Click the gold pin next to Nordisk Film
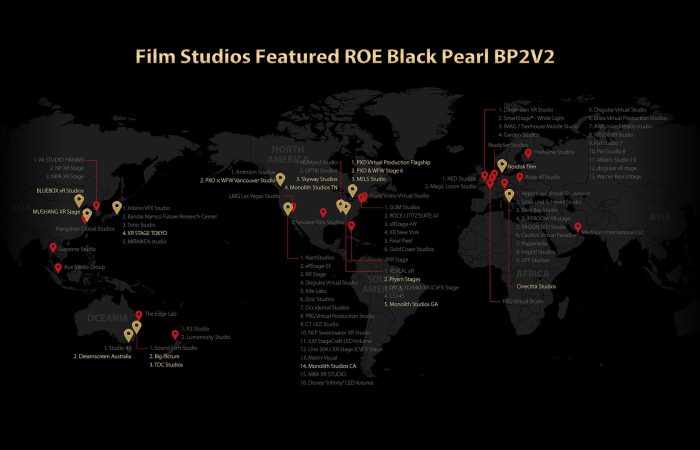This screenshot has height=450, width=700. [x=502, y=165]
